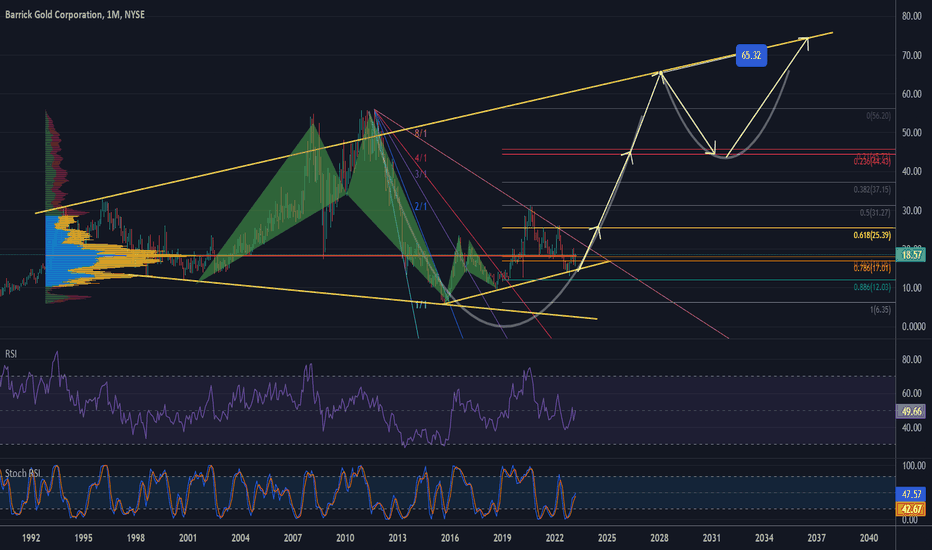Click the current price tag 18.57

(x=911, y=255)
